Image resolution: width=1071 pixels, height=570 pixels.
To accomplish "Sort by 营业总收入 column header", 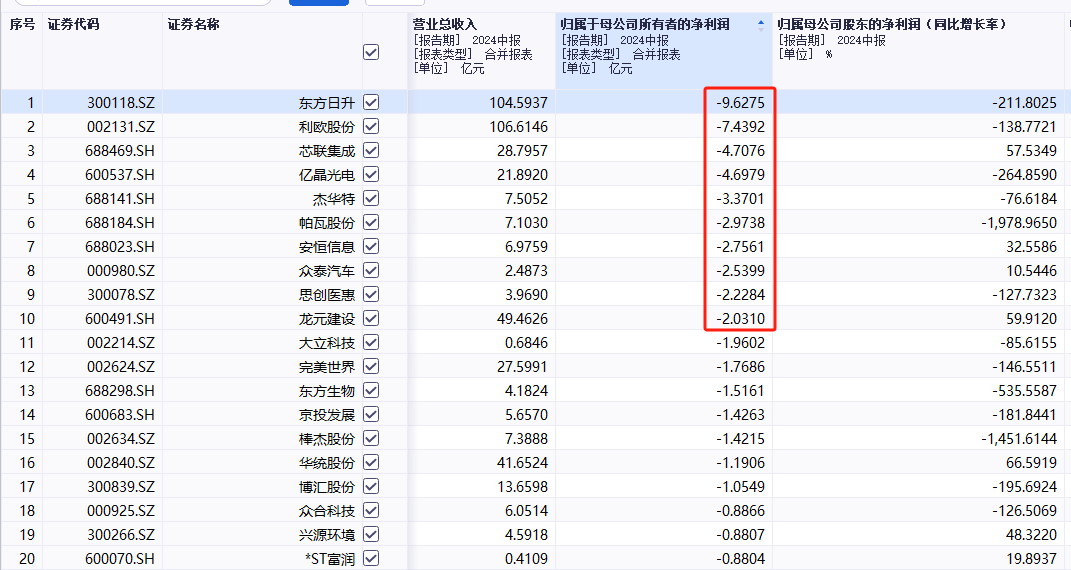I will (x=445, y=25).
